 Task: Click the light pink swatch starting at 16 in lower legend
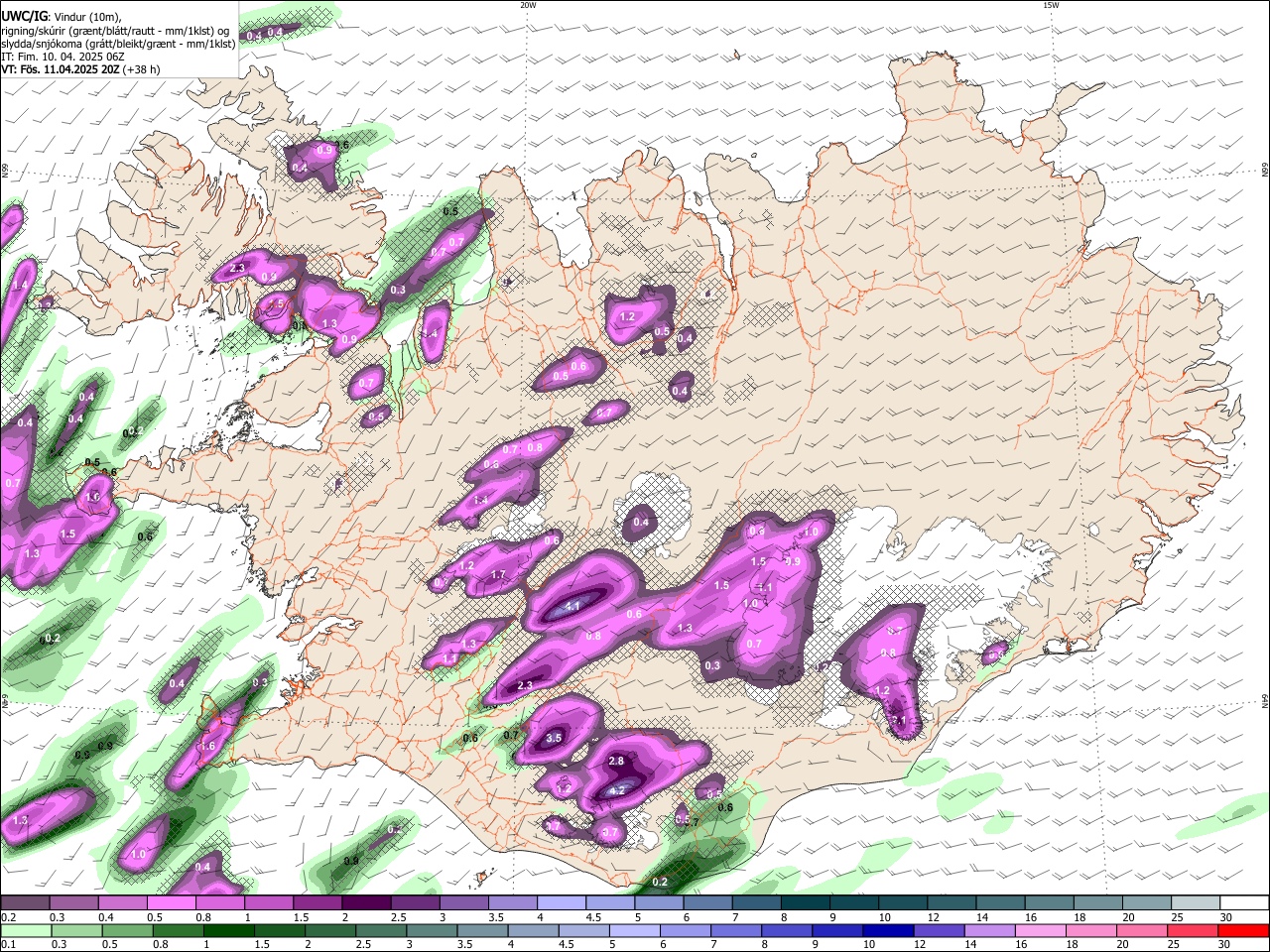pos(1042,931)
